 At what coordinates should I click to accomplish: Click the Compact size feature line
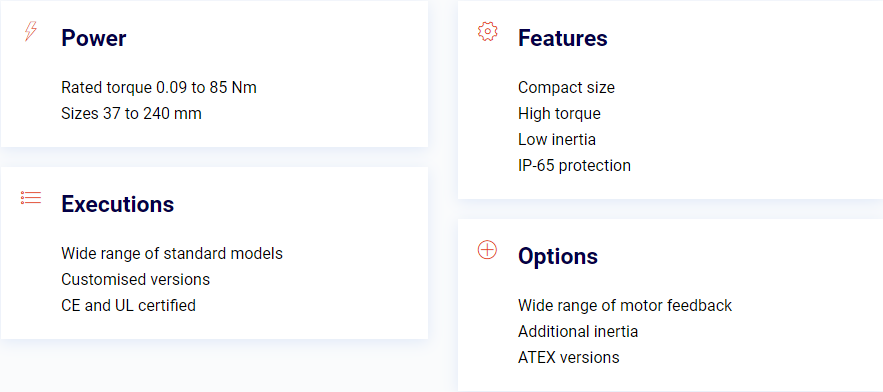pos(567,87)
